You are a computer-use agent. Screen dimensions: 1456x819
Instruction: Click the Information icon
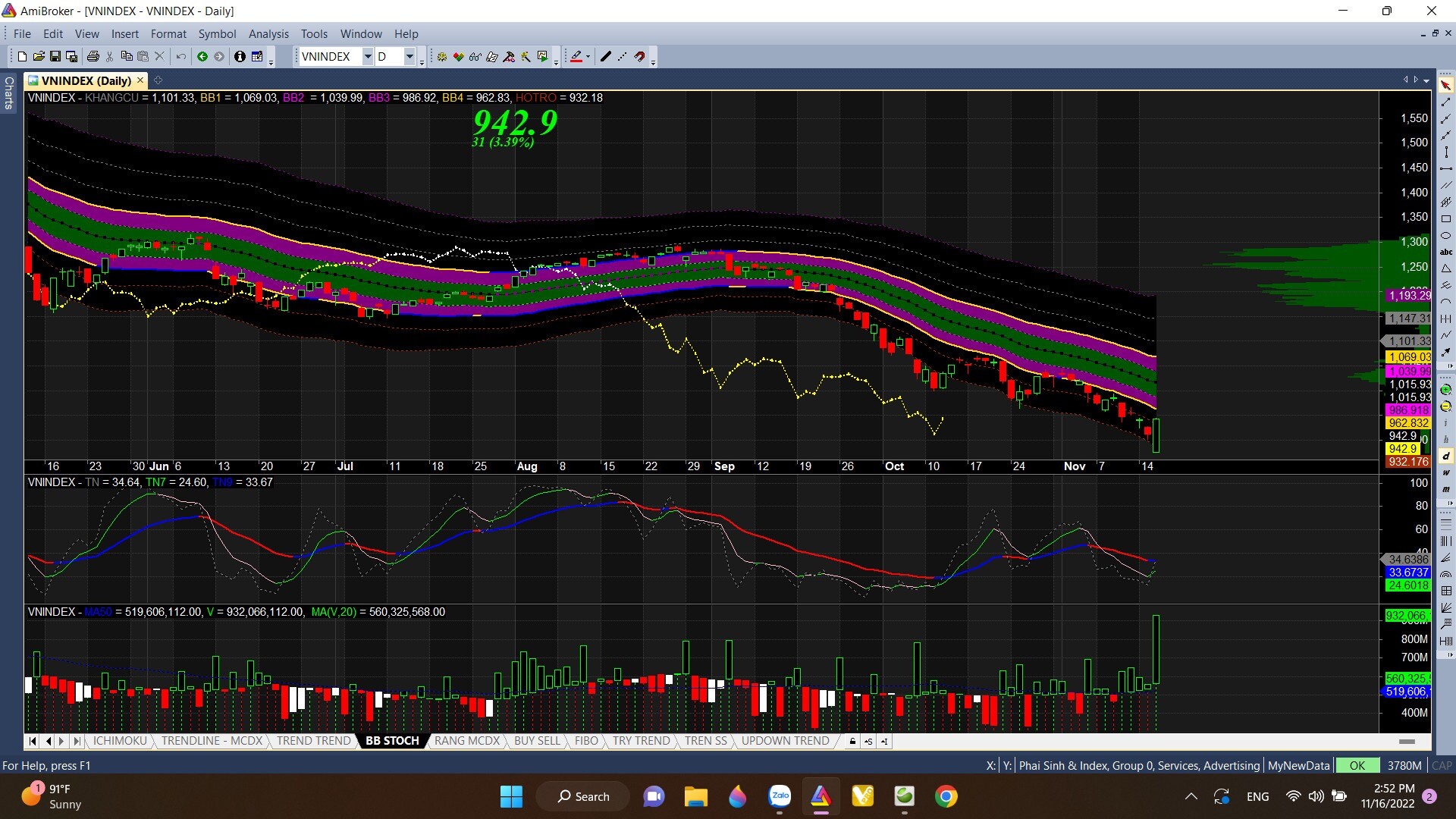[240, 56]
